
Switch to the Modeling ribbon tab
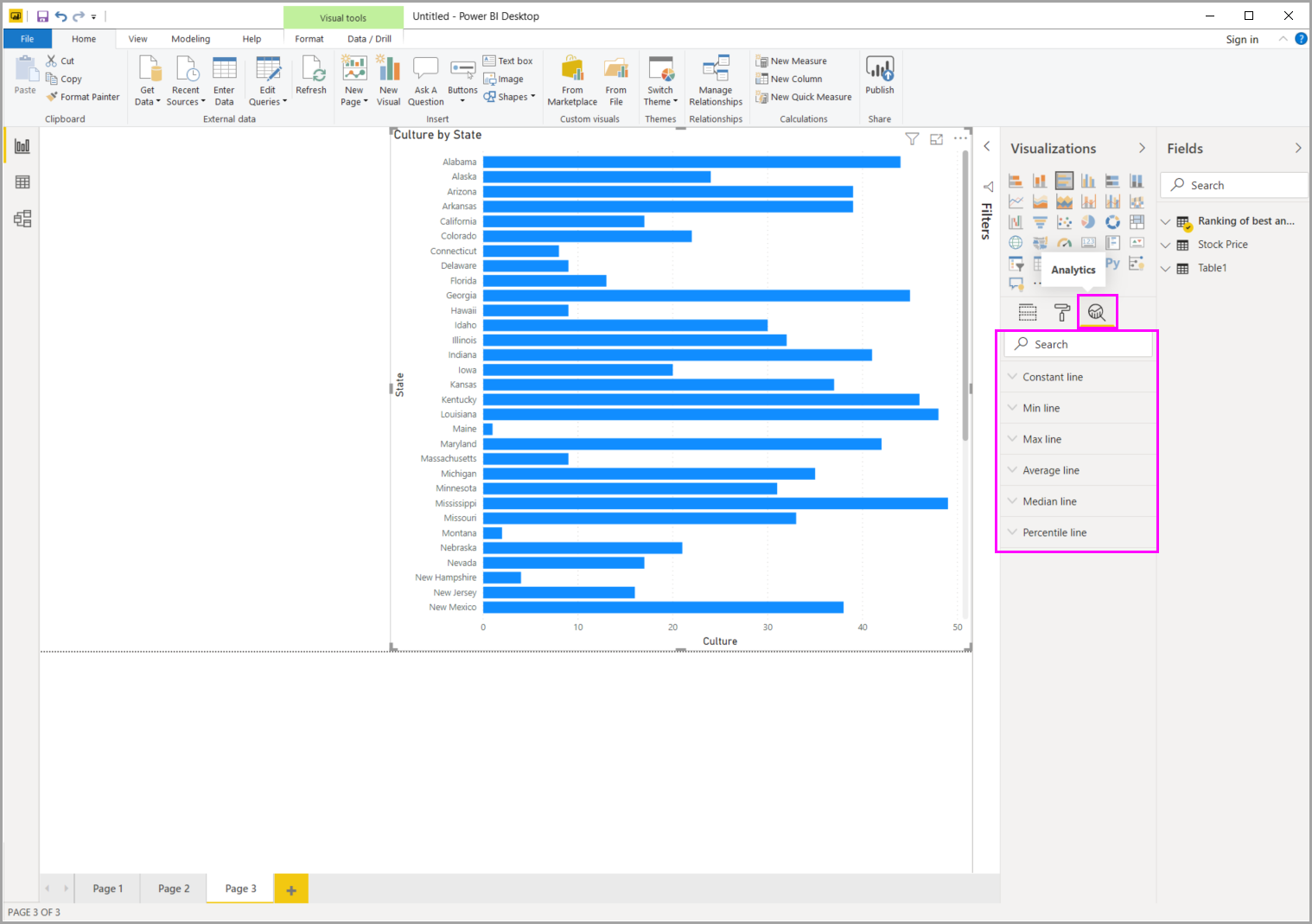click(190, 39)
